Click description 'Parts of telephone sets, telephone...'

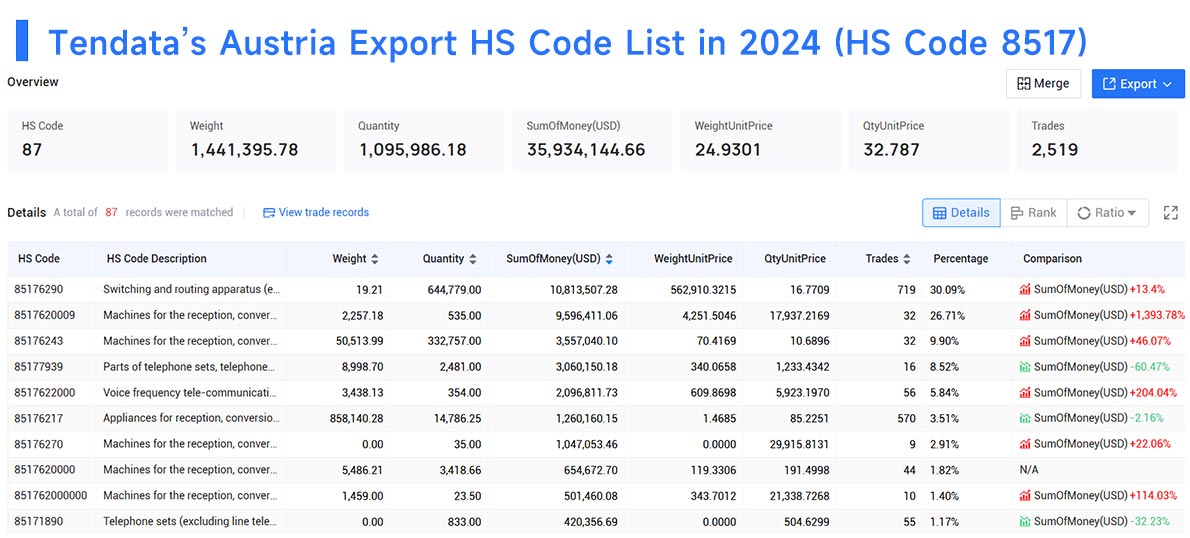pyautogui.click(x=188, y=367)
